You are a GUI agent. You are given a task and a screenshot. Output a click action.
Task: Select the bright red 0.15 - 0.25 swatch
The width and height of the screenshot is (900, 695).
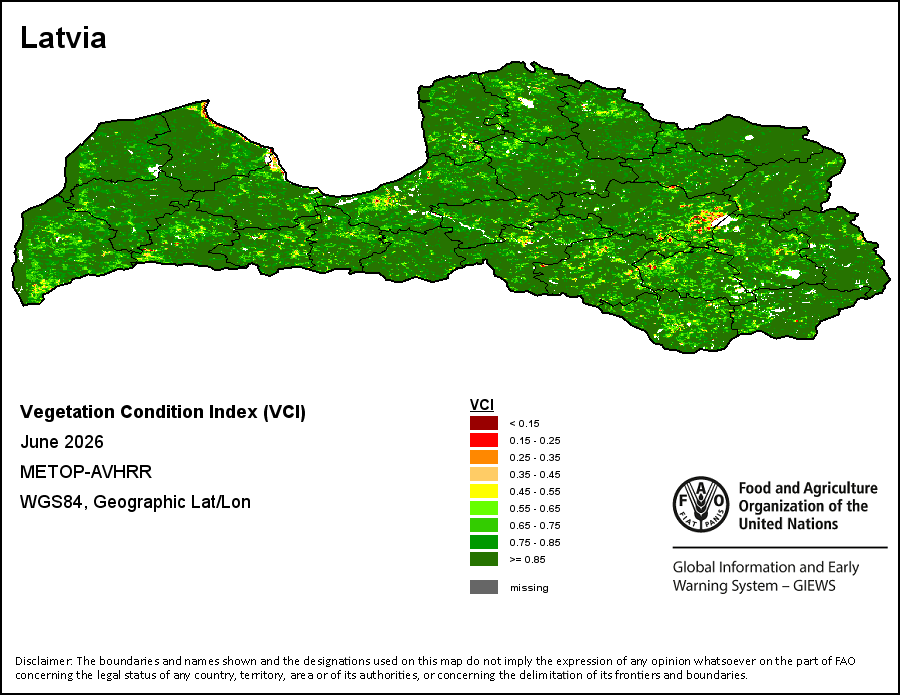point(484,440)
